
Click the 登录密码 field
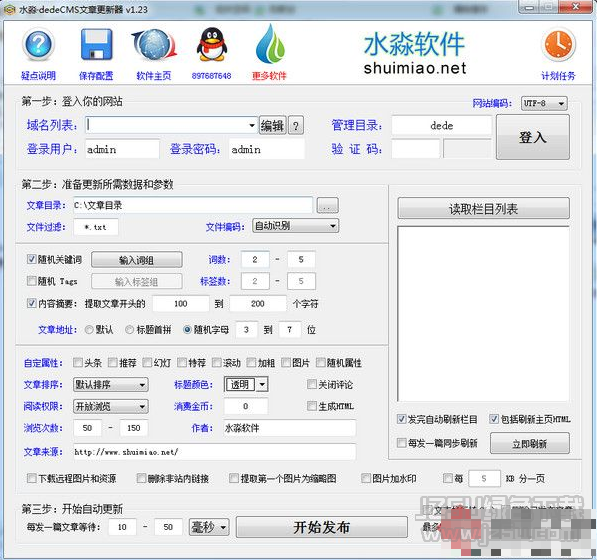click(267, 149)
